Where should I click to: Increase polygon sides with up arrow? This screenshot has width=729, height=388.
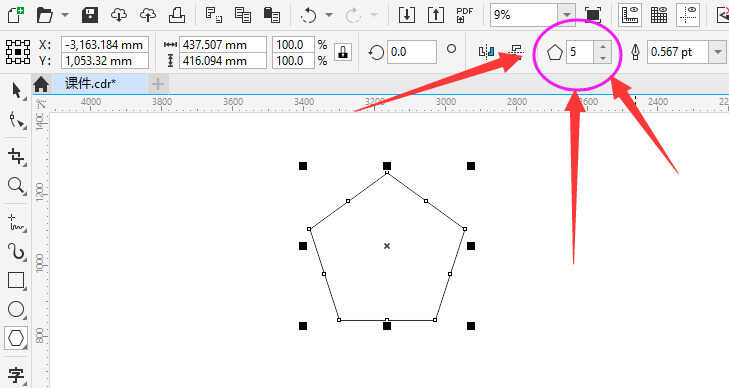pyautogui.click(x=603, y=46)
